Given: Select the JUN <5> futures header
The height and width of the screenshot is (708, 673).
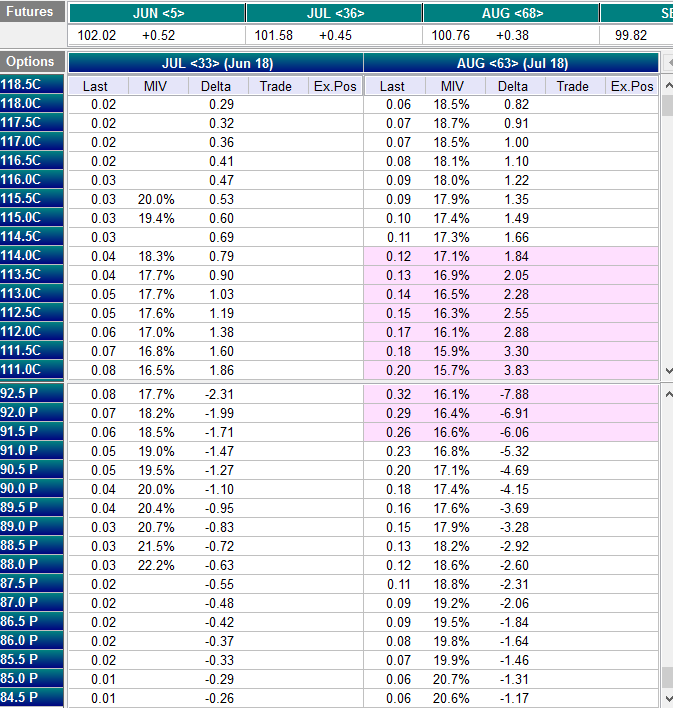Looking at the screenshot, I should pos(157,14).
